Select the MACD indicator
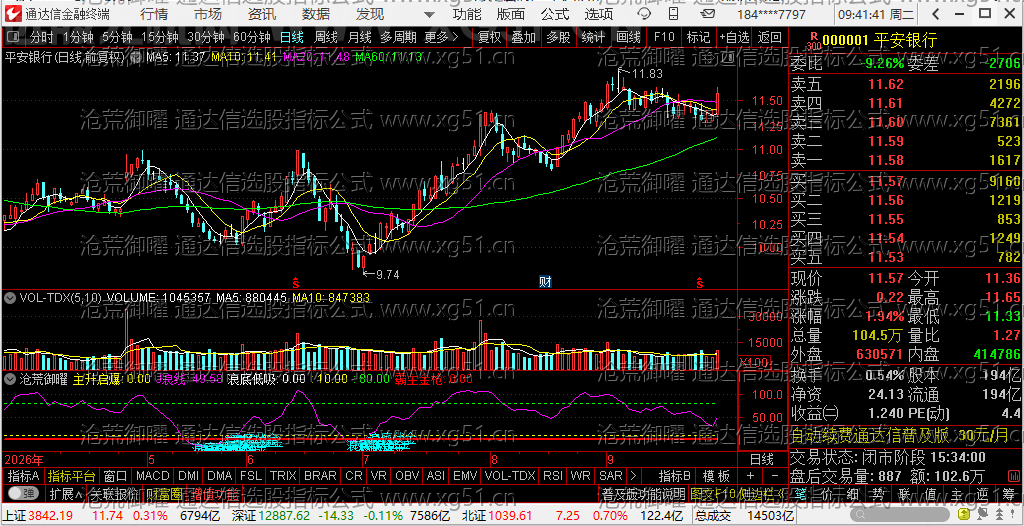The image size is (1024, 526). 153,475
